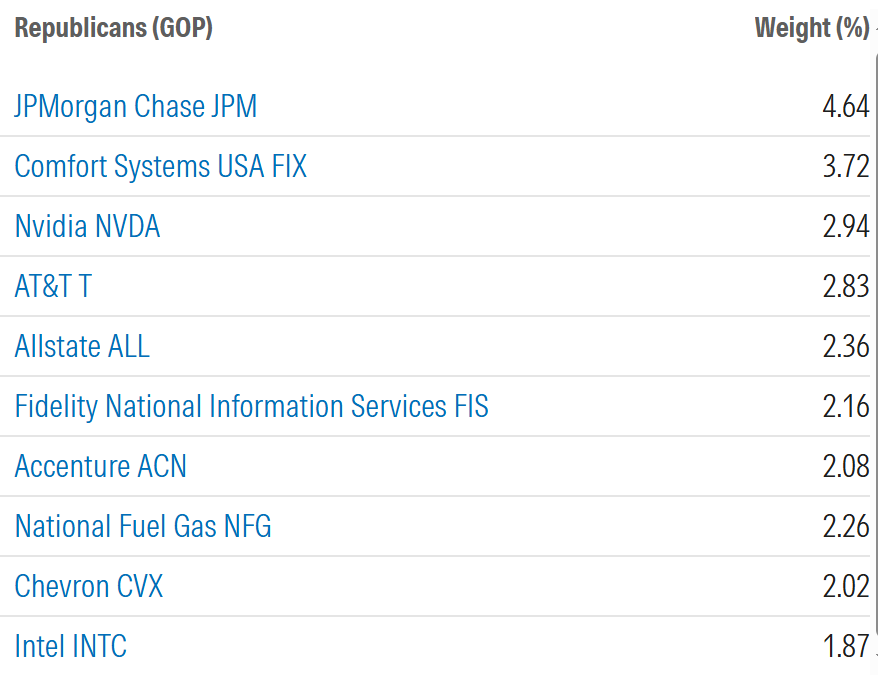Click the 2.36 weight cell for Allstate
Image resolution: width=878 pixels, height=687 pixels.
846,346
